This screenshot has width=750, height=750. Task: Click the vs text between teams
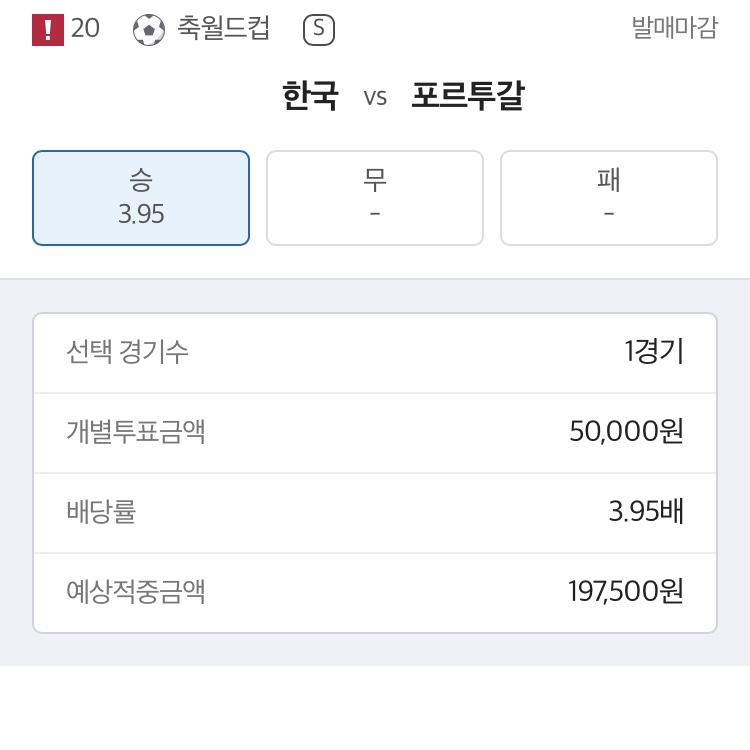coord(375,98)
